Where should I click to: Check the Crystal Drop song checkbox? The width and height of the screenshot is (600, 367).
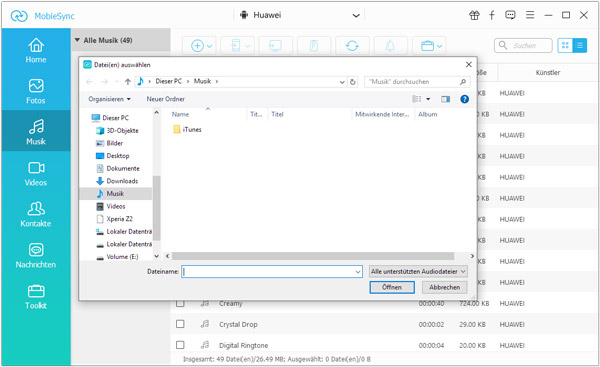click(x=180, y=324)
